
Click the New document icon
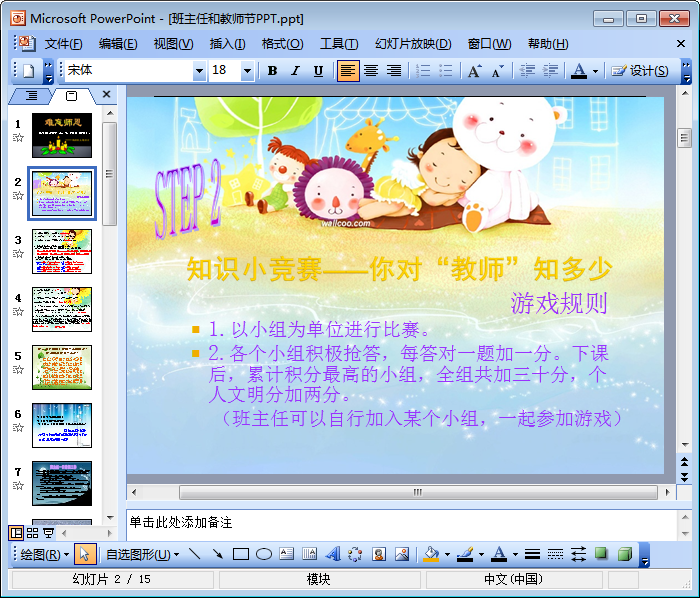tap(29, 71)
